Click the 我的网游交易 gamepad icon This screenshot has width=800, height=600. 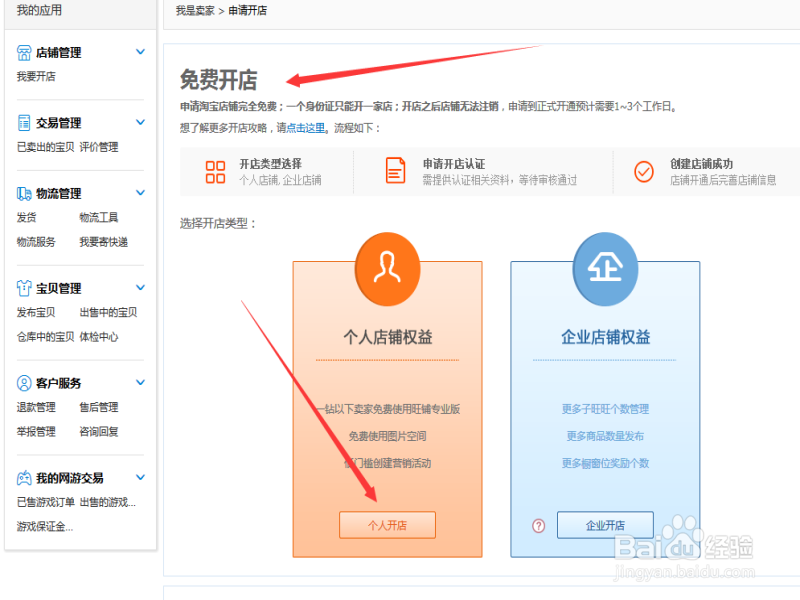(x=24, y=478)
